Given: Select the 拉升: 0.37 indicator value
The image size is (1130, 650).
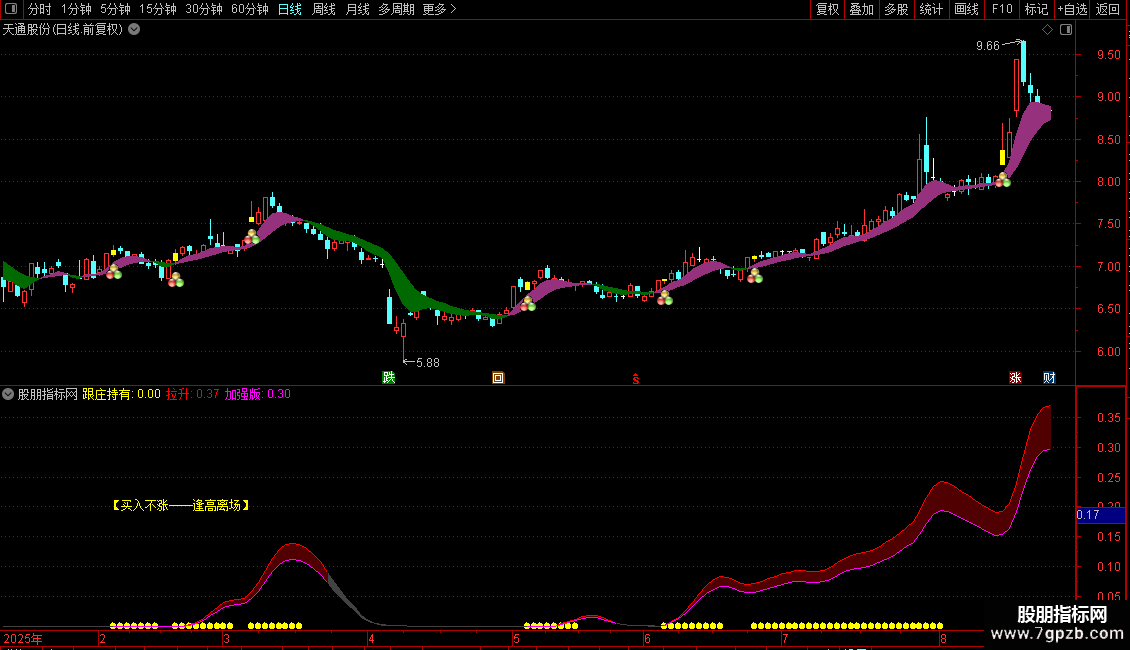Looking at the screenshot, I should [x=192, y=394].
